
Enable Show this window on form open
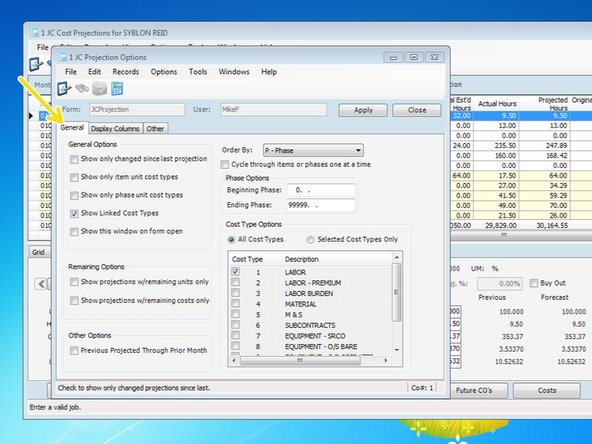click(x=74, y=231)
